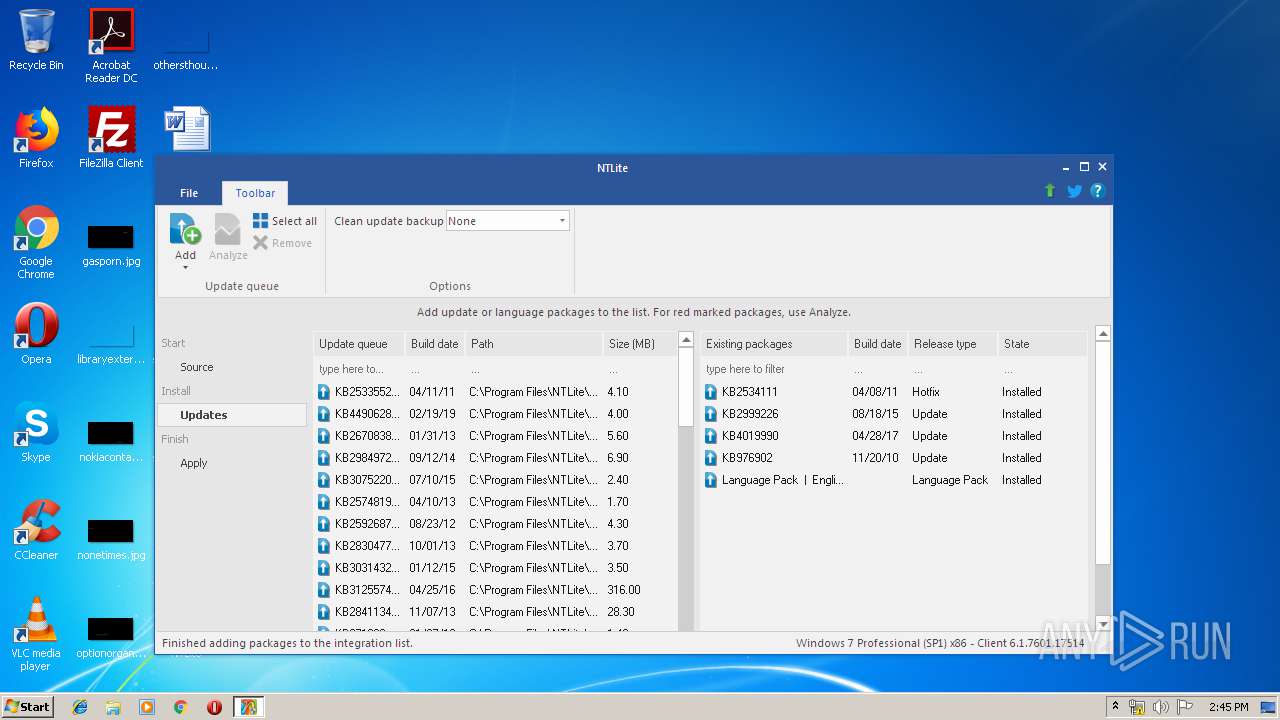Select KB2841134 update icon in queue
The width and height of the screenshot is (1280, 720).
point(324,612)
